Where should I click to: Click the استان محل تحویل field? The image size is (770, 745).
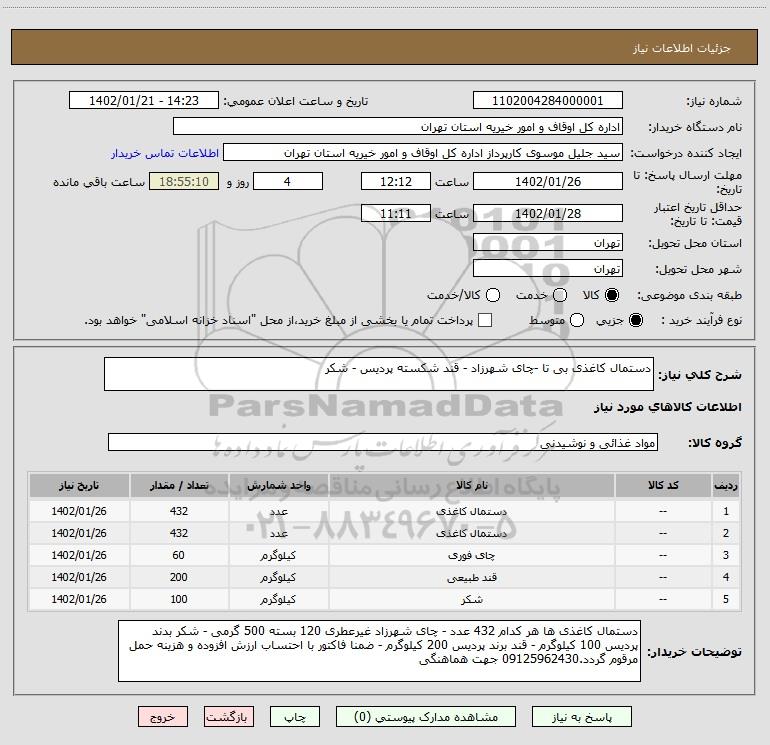pyautogui.click(x=548, y=243)
